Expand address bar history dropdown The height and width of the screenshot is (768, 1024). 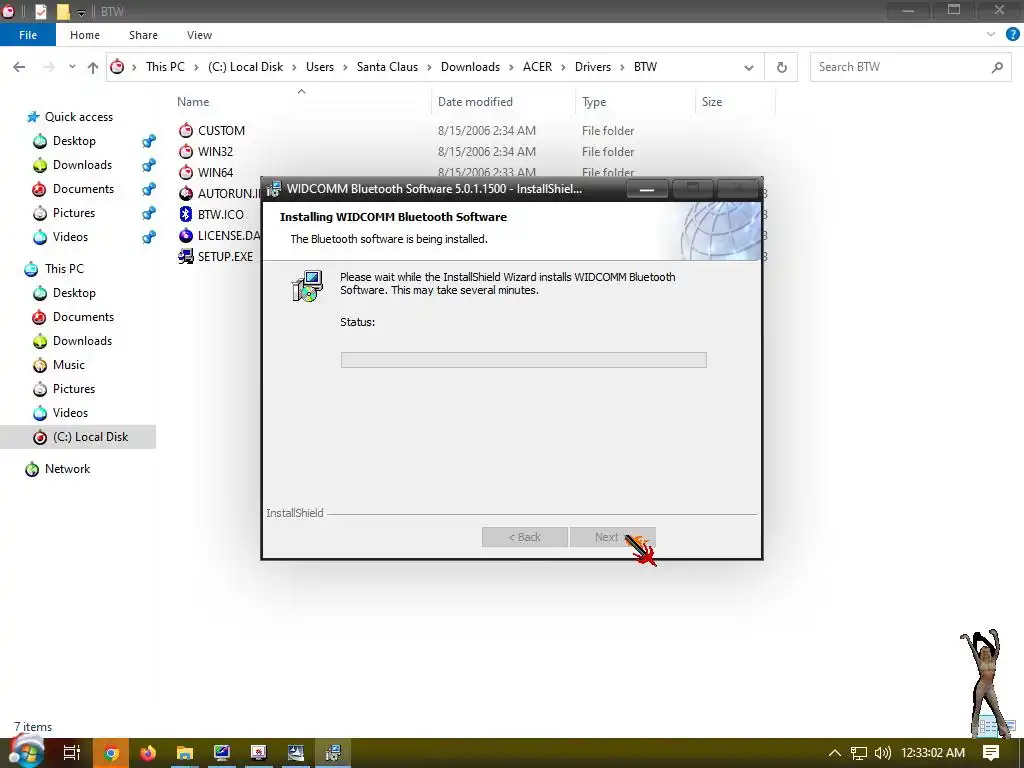(x=748, y=67)
